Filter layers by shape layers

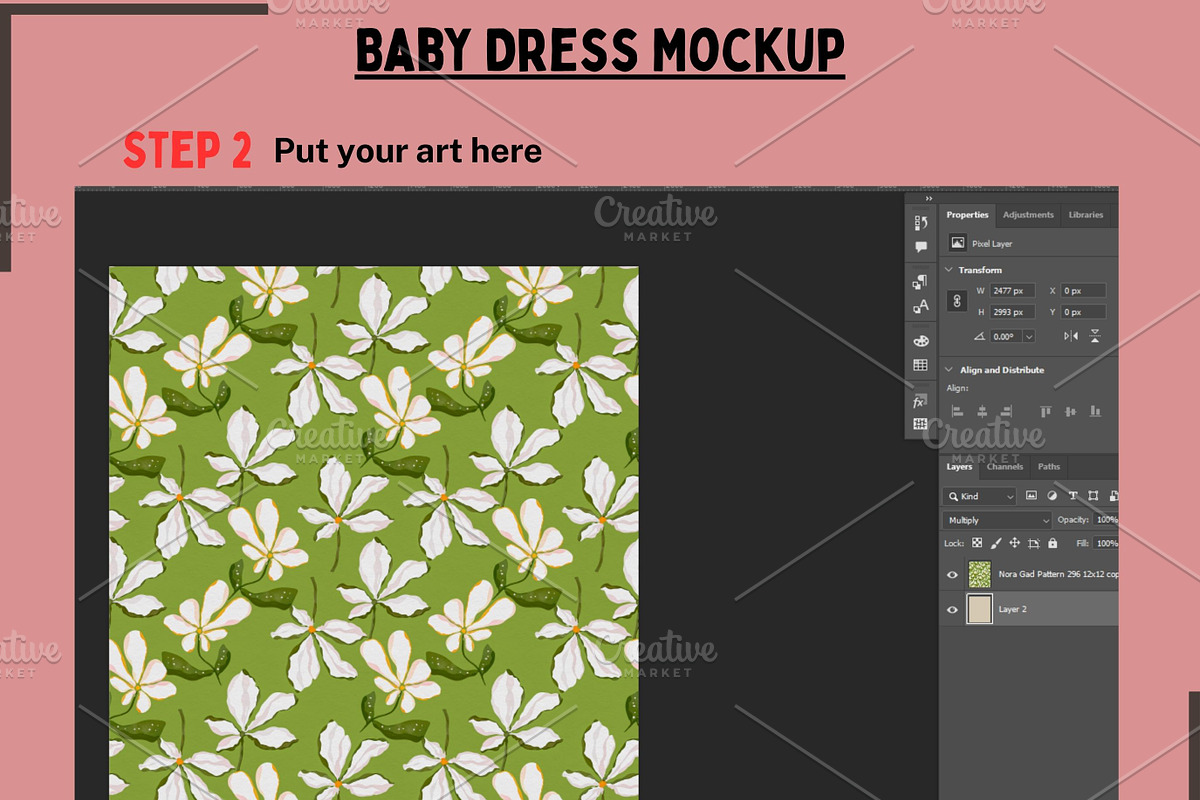pos(1093,496)
